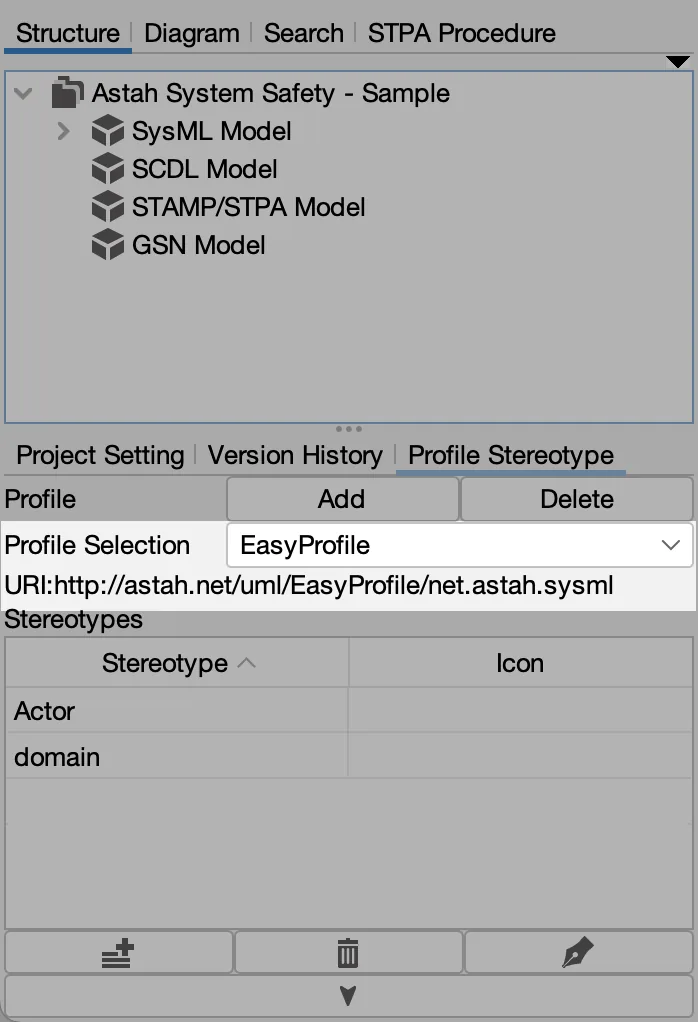Open the black triangle panel menu
698x1022 pixels.
[678, 62]
